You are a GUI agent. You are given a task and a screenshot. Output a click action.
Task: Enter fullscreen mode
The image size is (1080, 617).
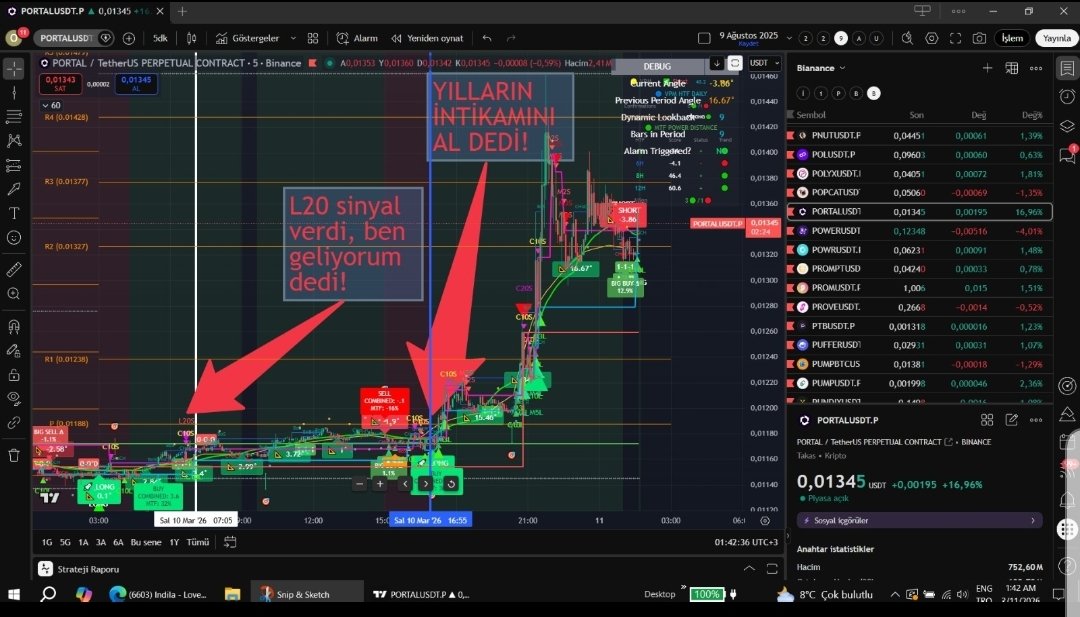(x=955, y=38)
